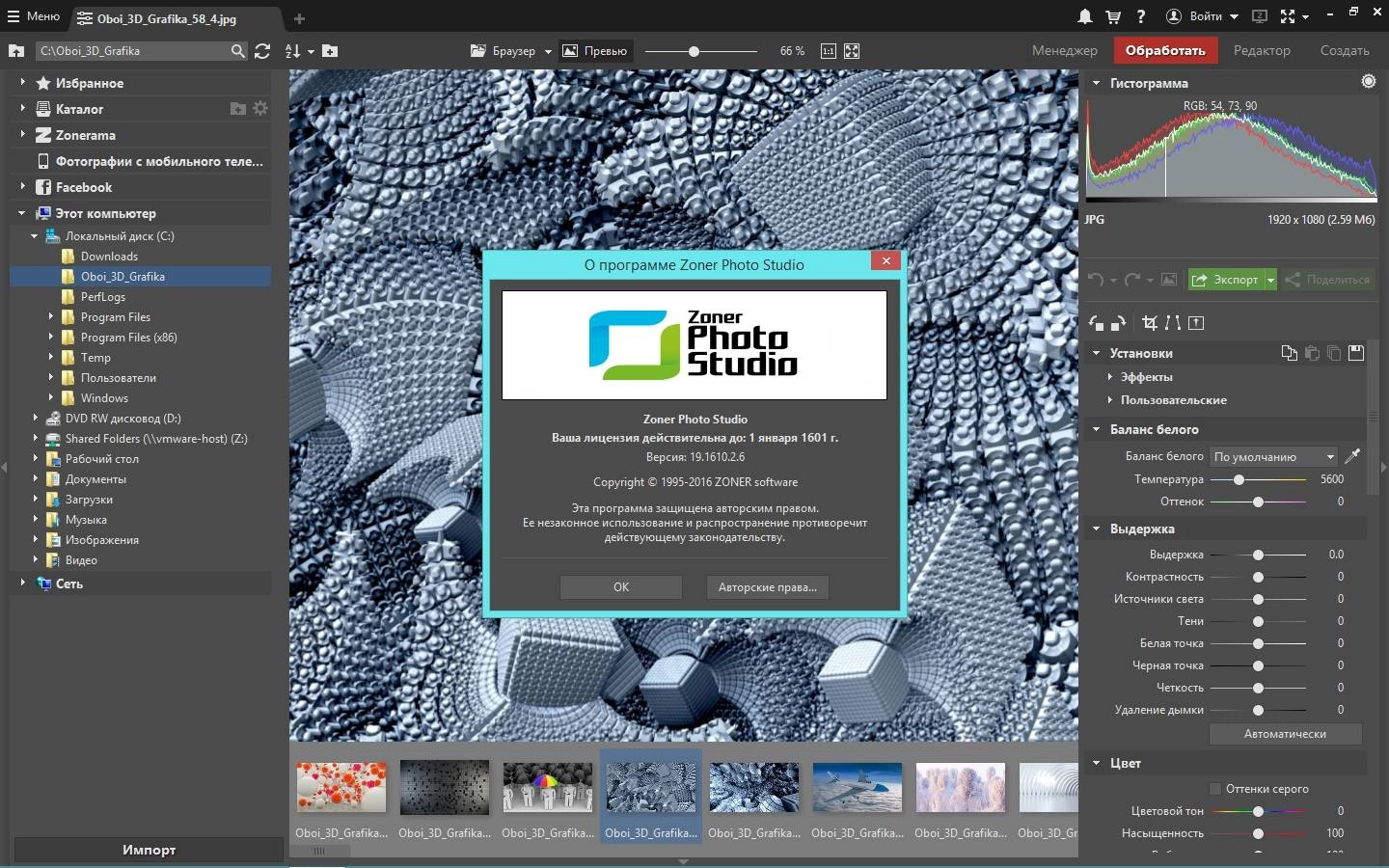Adjust the Температура slider handle
Screen dimensions: 1389x868
pos(1239,479)
